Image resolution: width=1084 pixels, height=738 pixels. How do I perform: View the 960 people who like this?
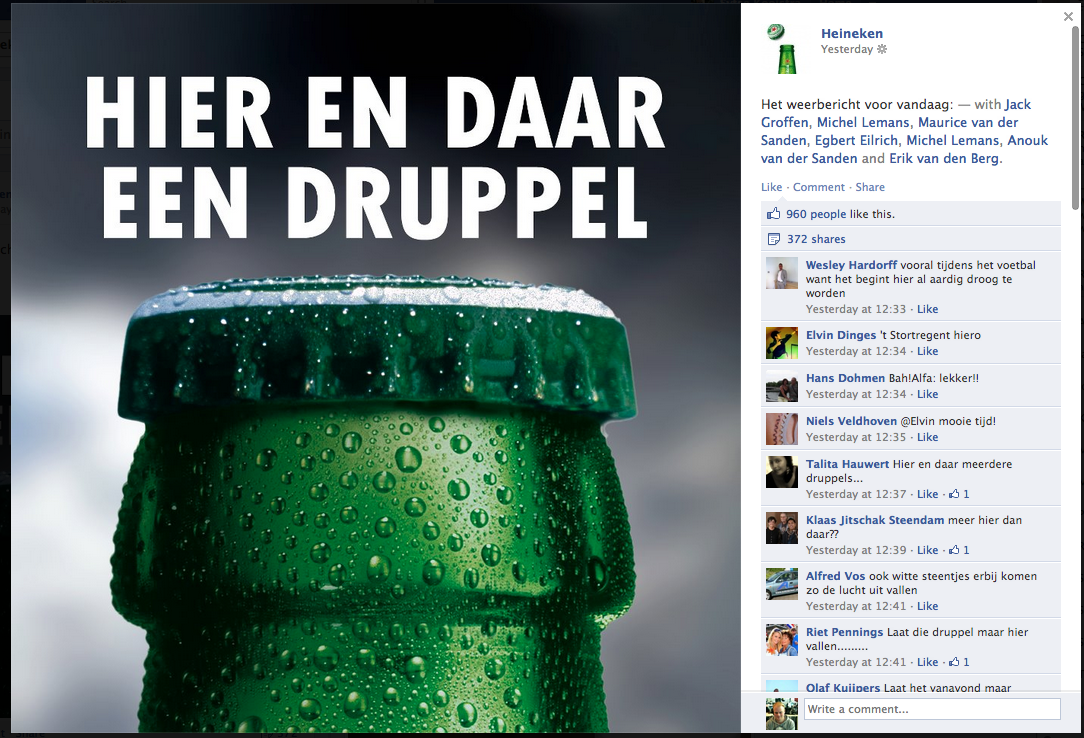tap(816, 214)
